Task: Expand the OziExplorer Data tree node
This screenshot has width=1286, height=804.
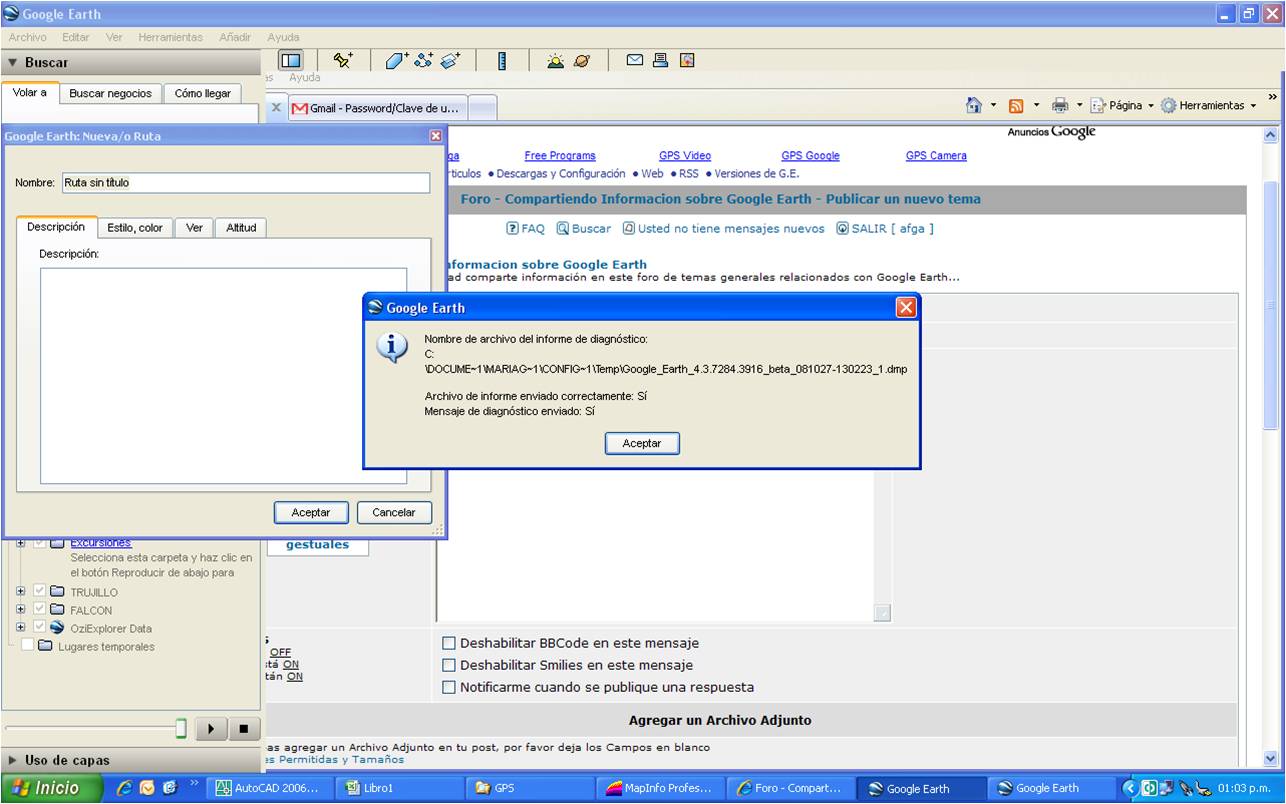Action: 21,628
